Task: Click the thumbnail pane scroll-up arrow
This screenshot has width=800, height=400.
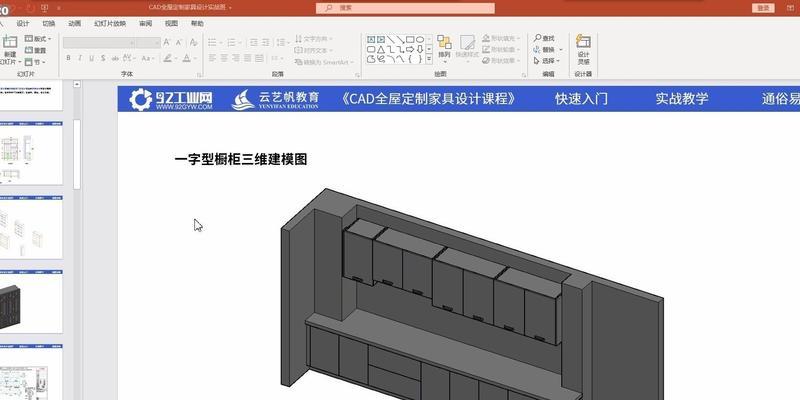Action: (x=77, y=84)
